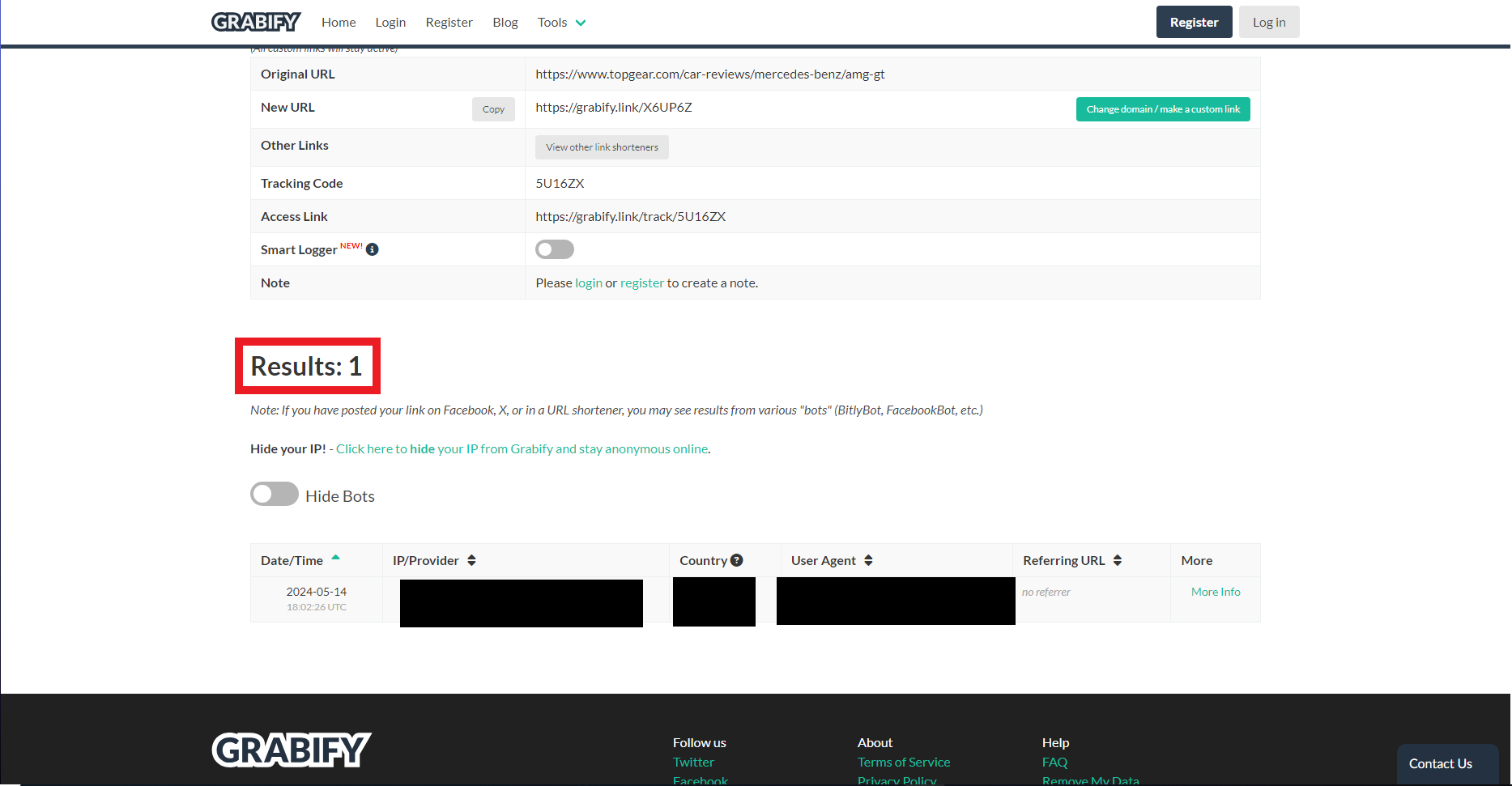Sort the IP/Provider column with arrows icon

coord(471,560)
